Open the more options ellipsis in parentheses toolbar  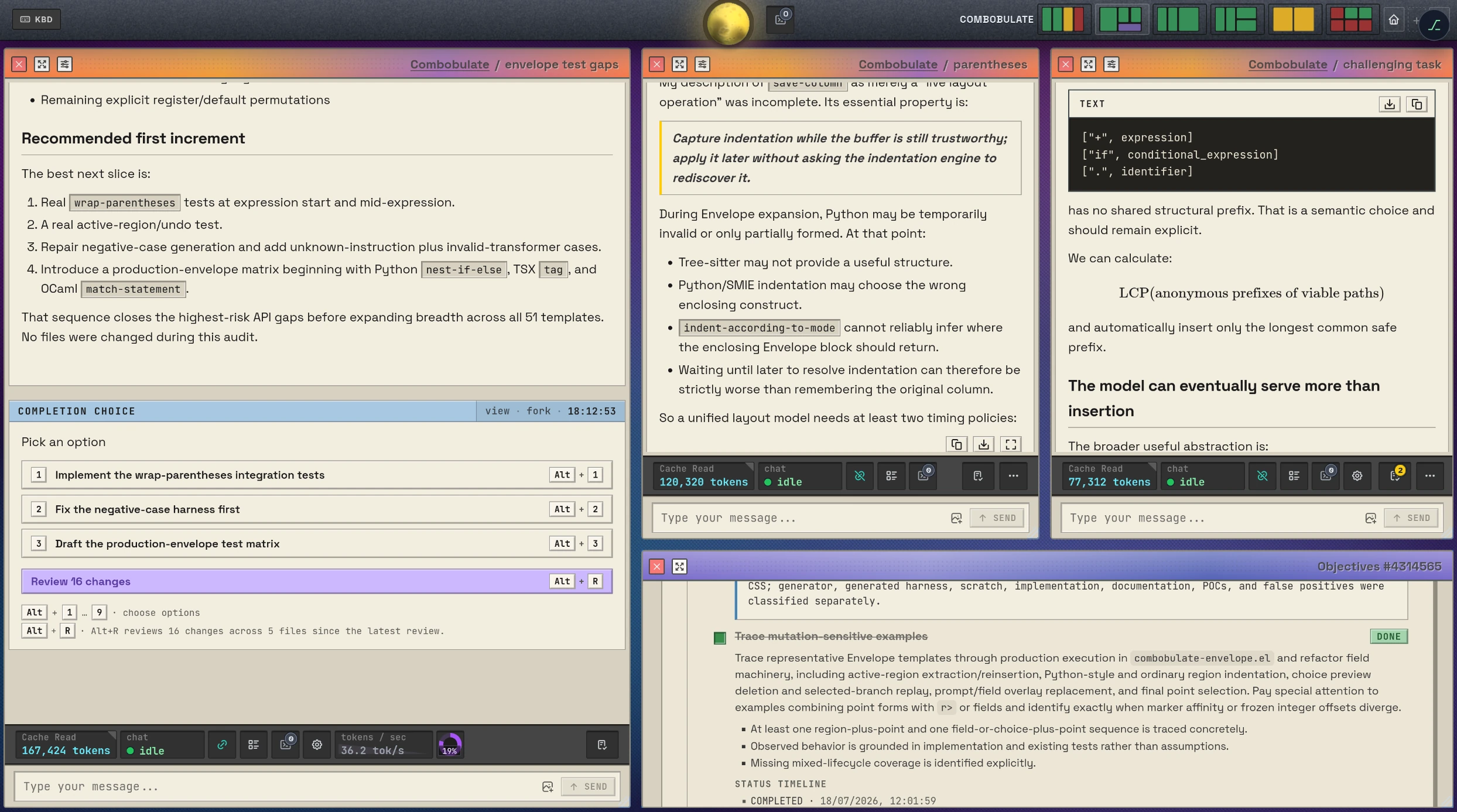pos(1013,476)
